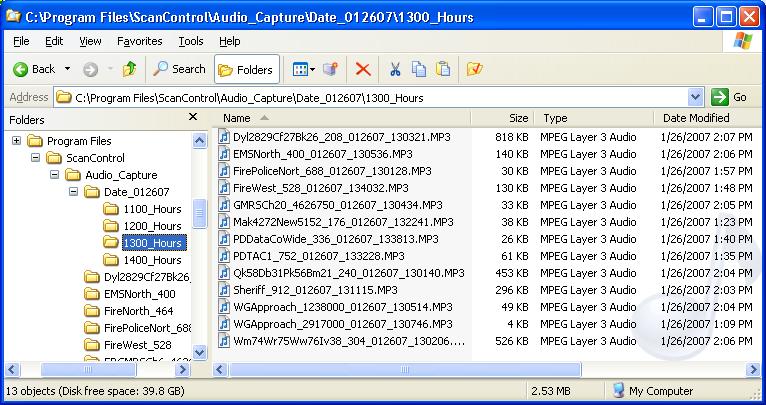Click the Forward navigation arrow

tap(90, 69)
